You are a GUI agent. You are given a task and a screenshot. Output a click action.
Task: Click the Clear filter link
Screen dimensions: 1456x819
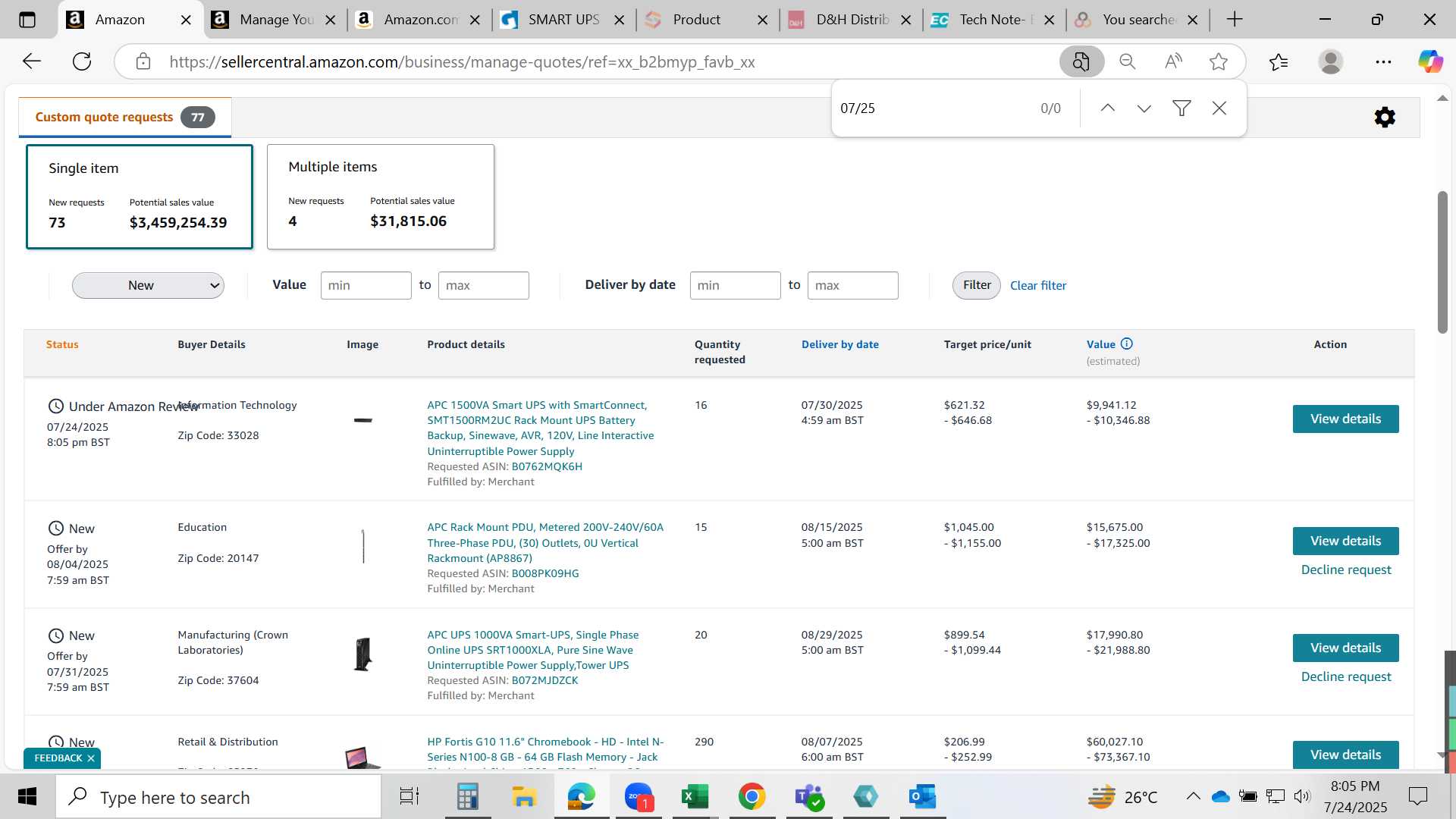1038,285
